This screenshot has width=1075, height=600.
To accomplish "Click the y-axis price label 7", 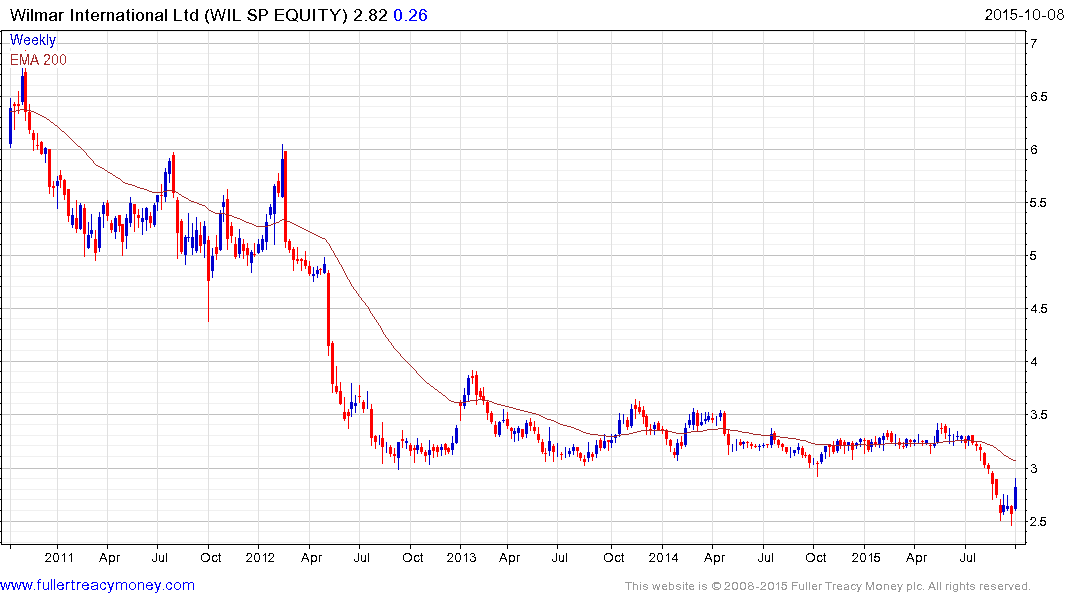I will tap(1033, 43).
